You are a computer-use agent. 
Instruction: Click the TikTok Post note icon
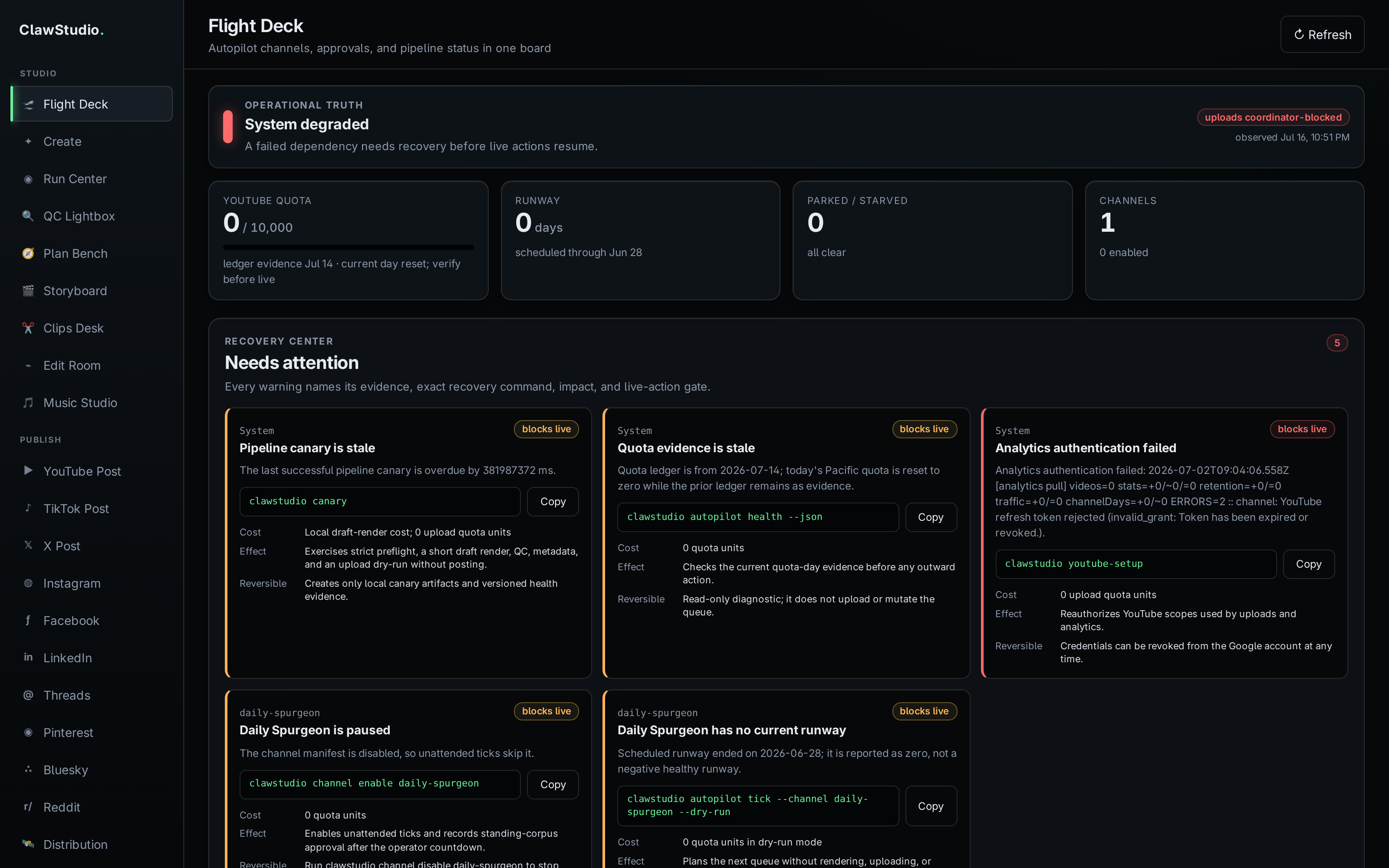tap(28, 509)
